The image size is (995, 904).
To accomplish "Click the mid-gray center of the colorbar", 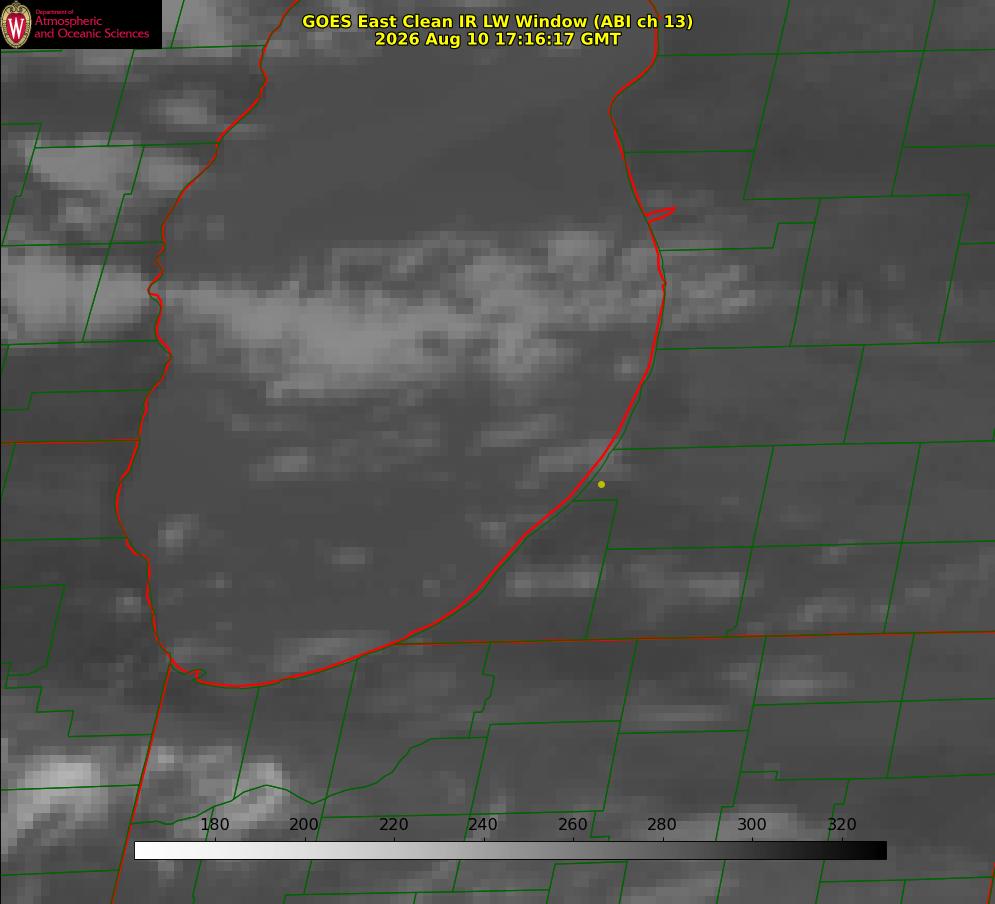I will pos(510,851).
